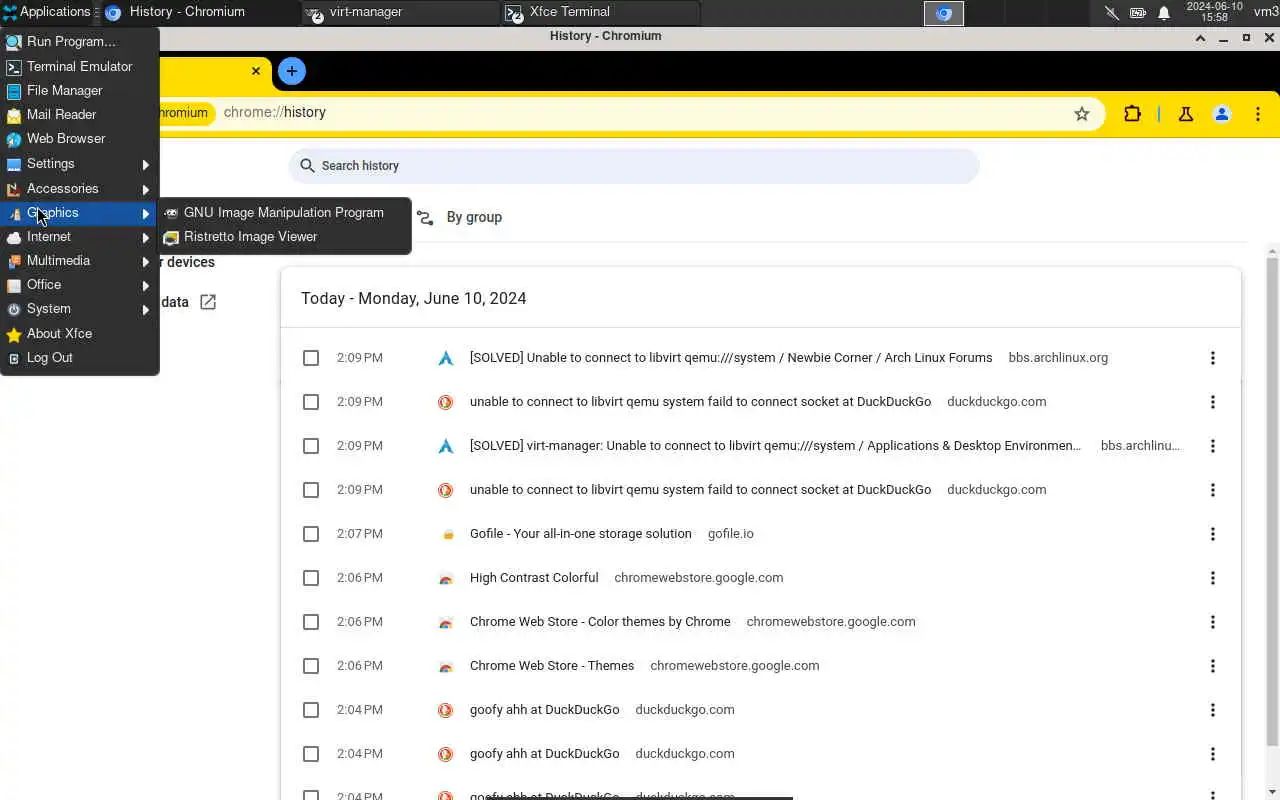Open actions menu for Gofile entry

tap(1213, 534)
